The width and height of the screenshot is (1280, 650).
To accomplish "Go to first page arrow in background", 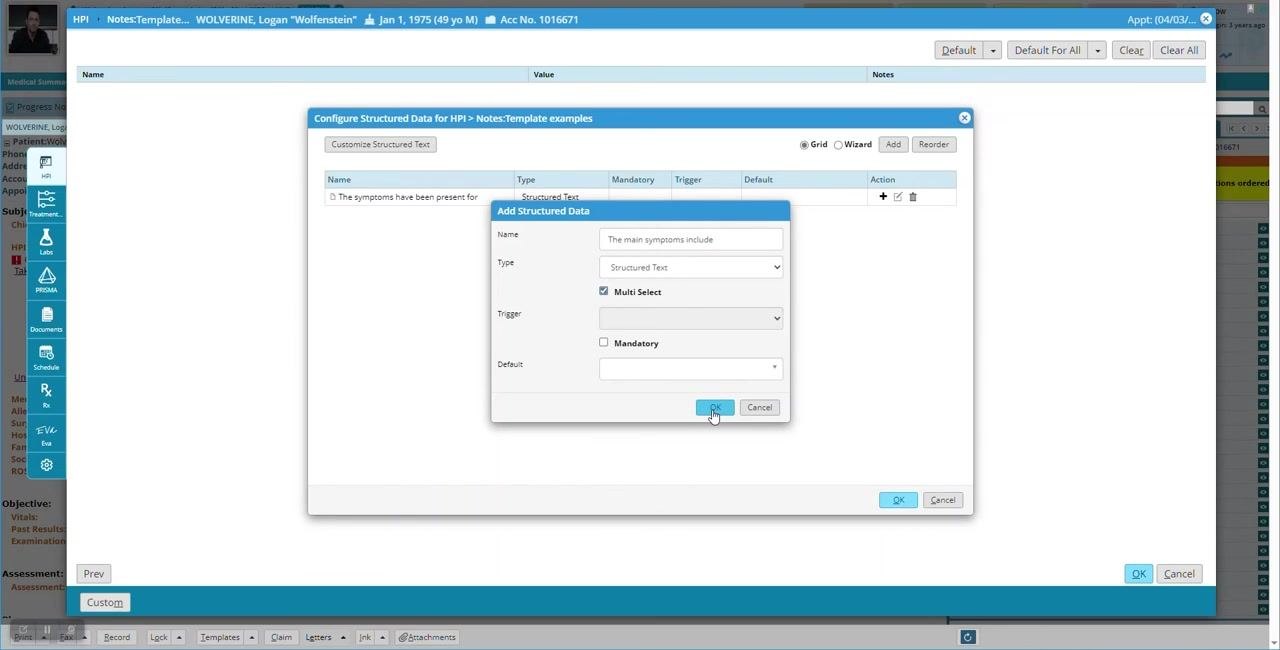I will pyautogui.click(x=1231, y=128).
